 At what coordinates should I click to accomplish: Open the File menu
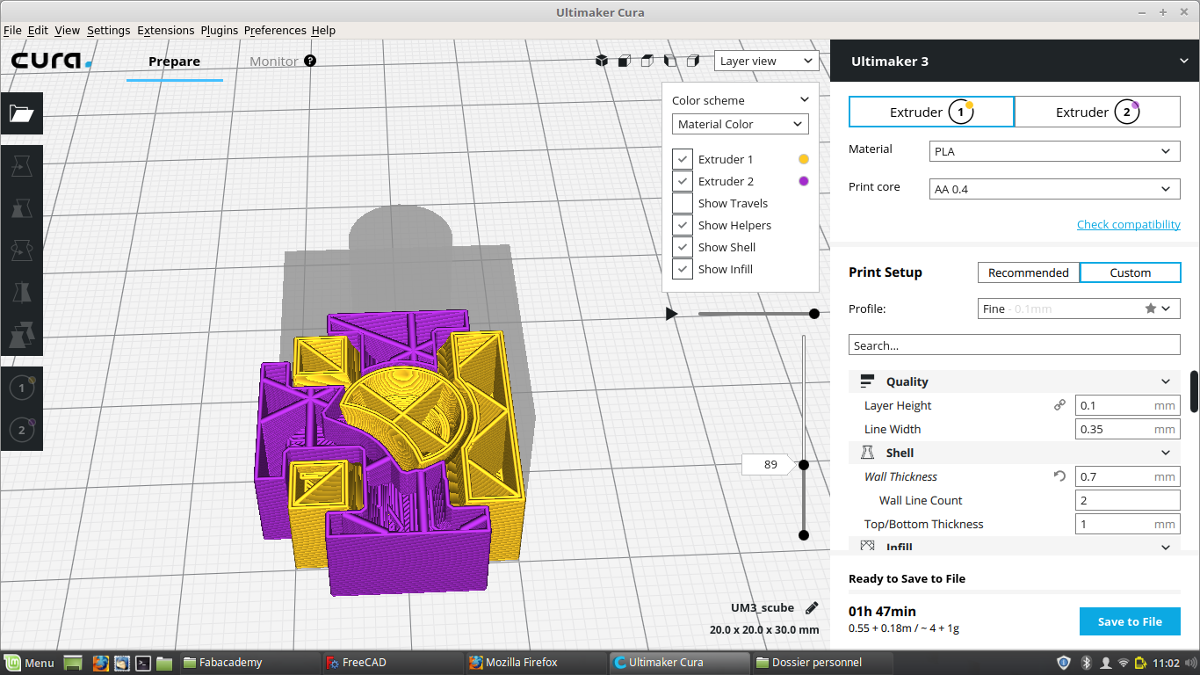[12, 30]
